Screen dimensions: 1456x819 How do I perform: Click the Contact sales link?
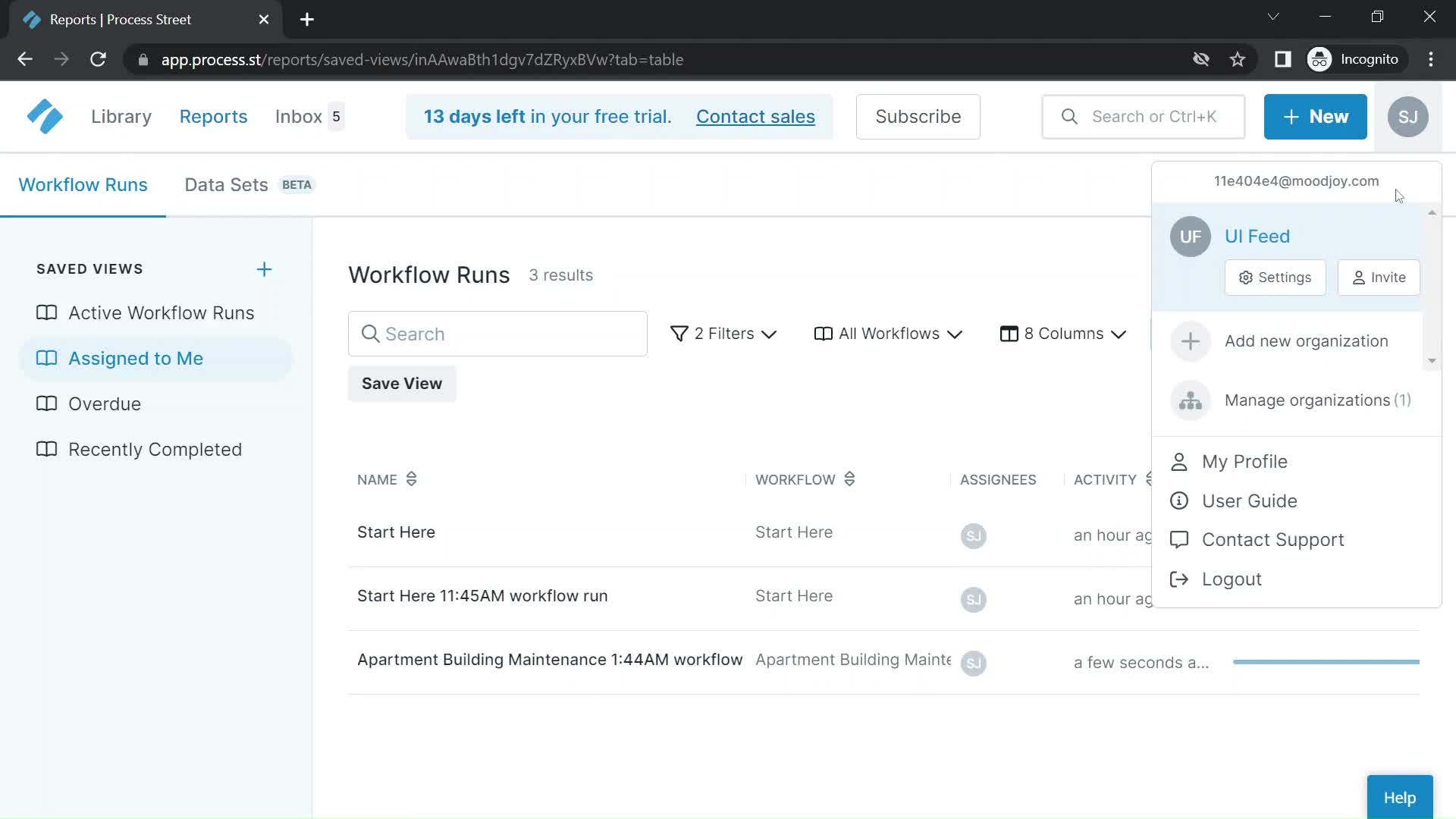coord(755,116)
